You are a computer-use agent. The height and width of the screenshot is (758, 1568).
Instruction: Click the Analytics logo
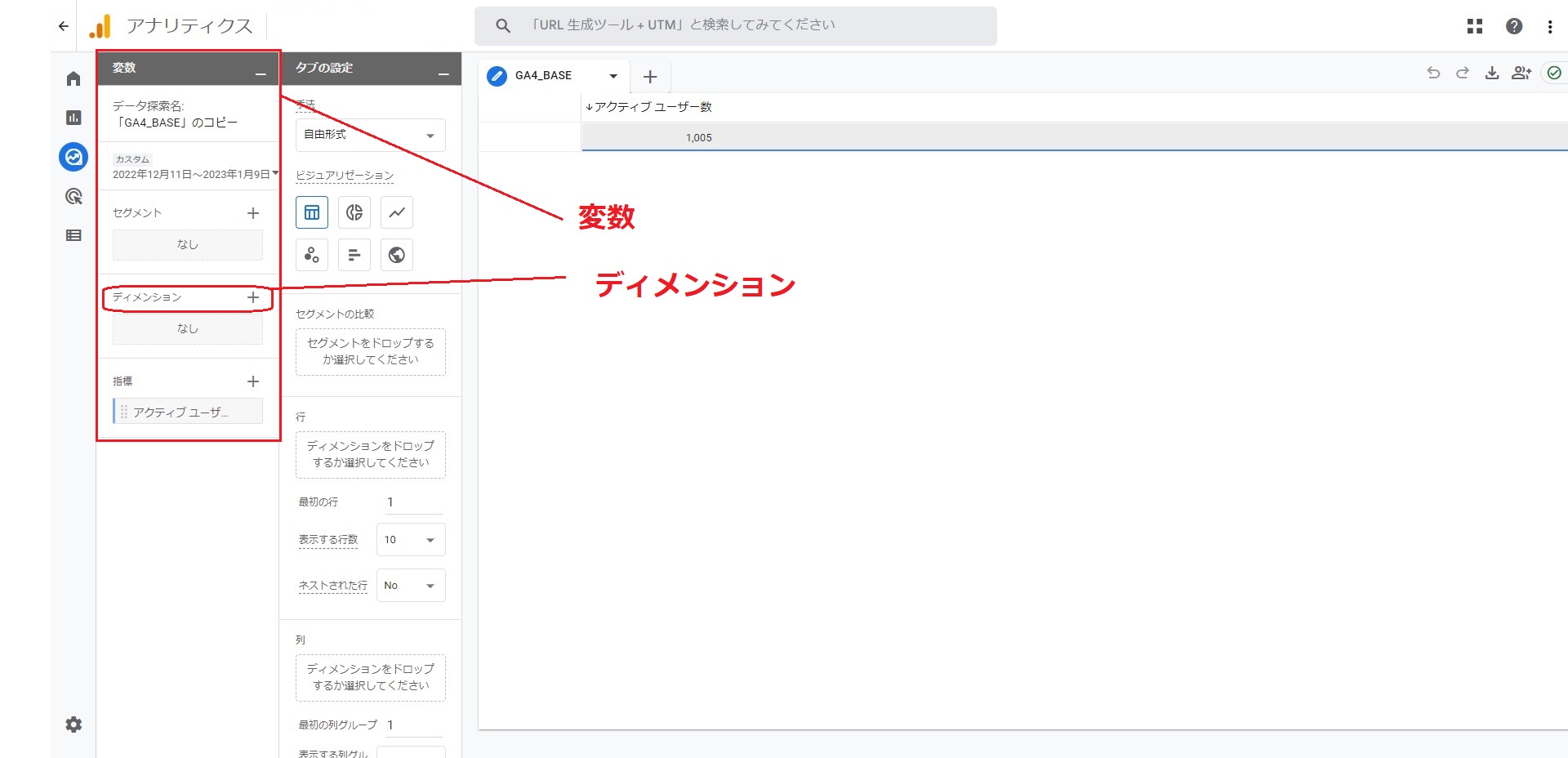click(x=100, y=27)
